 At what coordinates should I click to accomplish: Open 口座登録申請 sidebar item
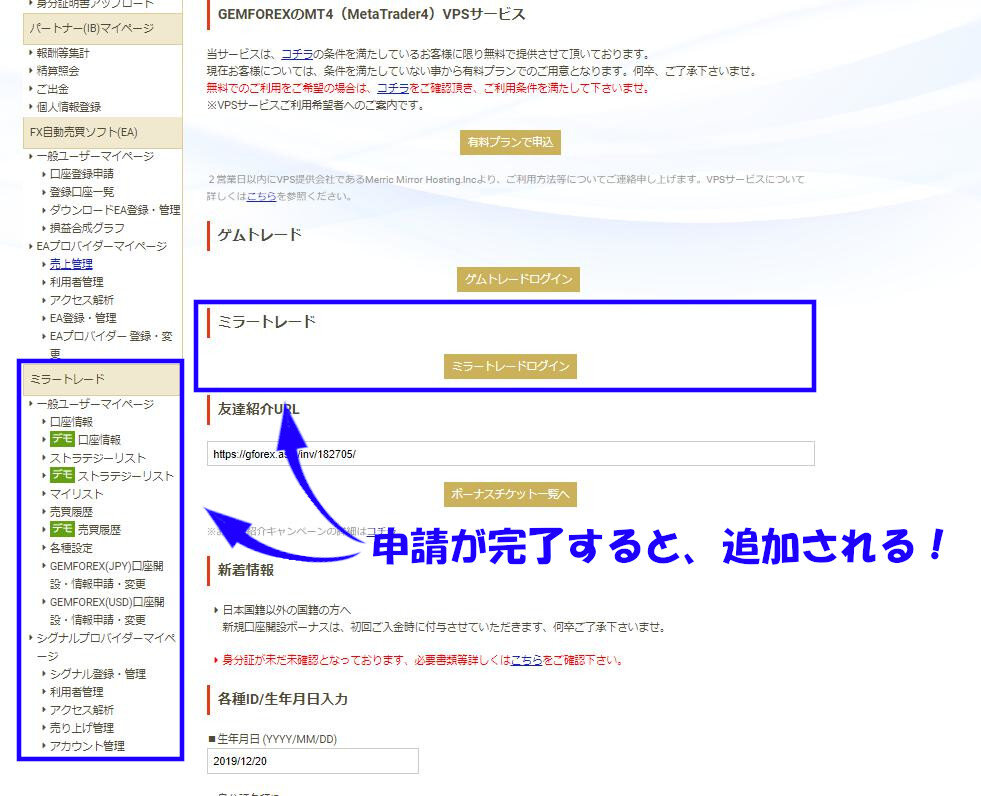81,174
